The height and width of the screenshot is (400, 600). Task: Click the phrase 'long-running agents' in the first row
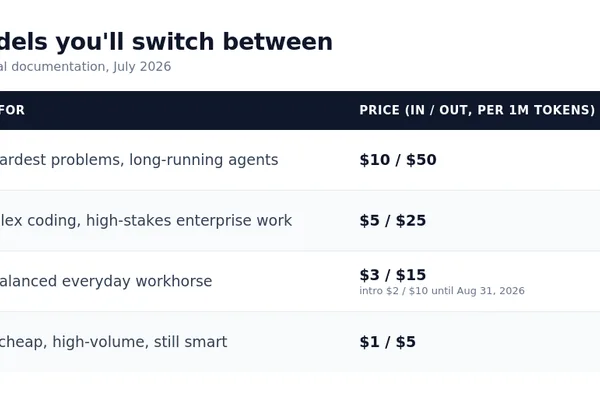pos(204,160)
